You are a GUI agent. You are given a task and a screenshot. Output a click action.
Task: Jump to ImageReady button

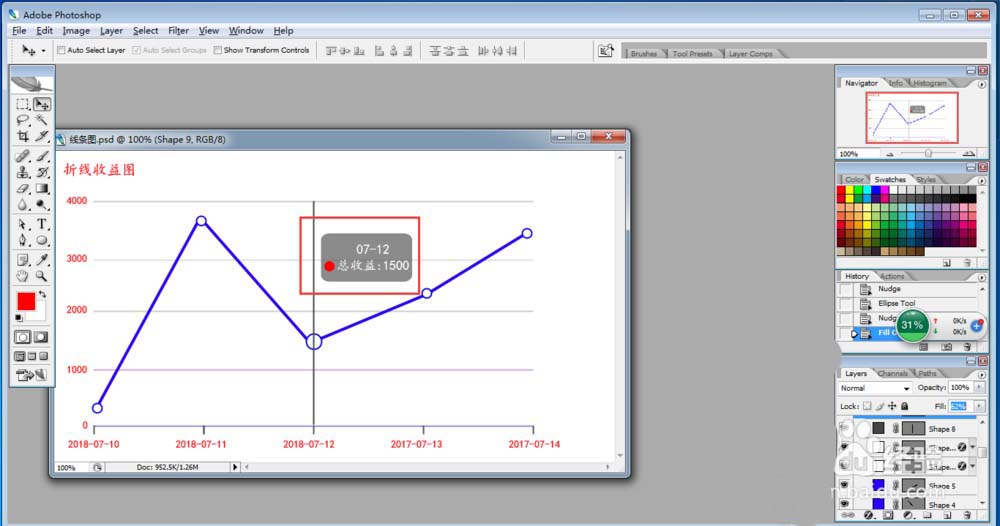pyautogui.click(x=32, y=375)
